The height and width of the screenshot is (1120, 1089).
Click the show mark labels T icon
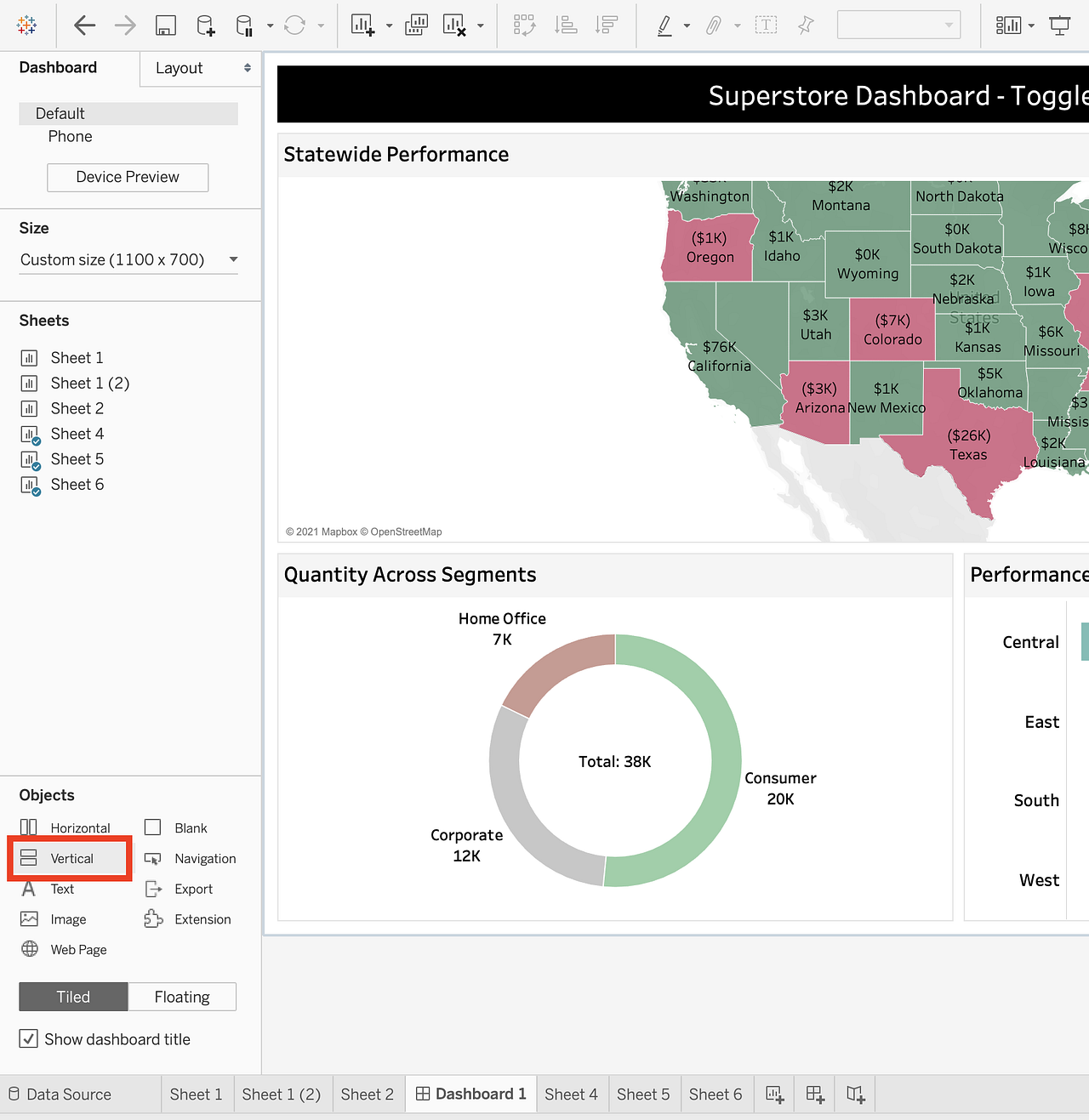pyautogui.click(x=767, y=26)
